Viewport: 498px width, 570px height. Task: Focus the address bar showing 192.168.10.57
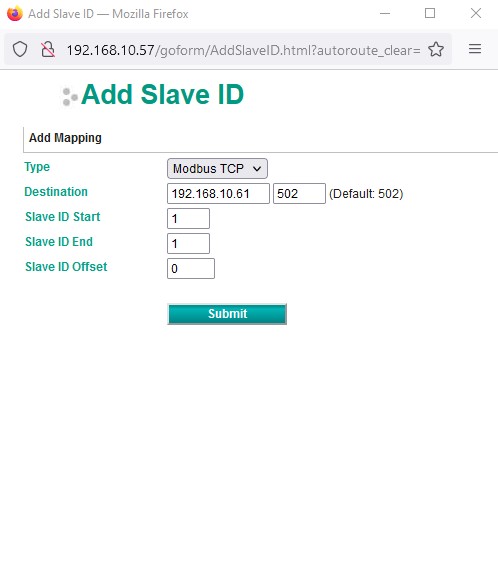pos(243,50)
